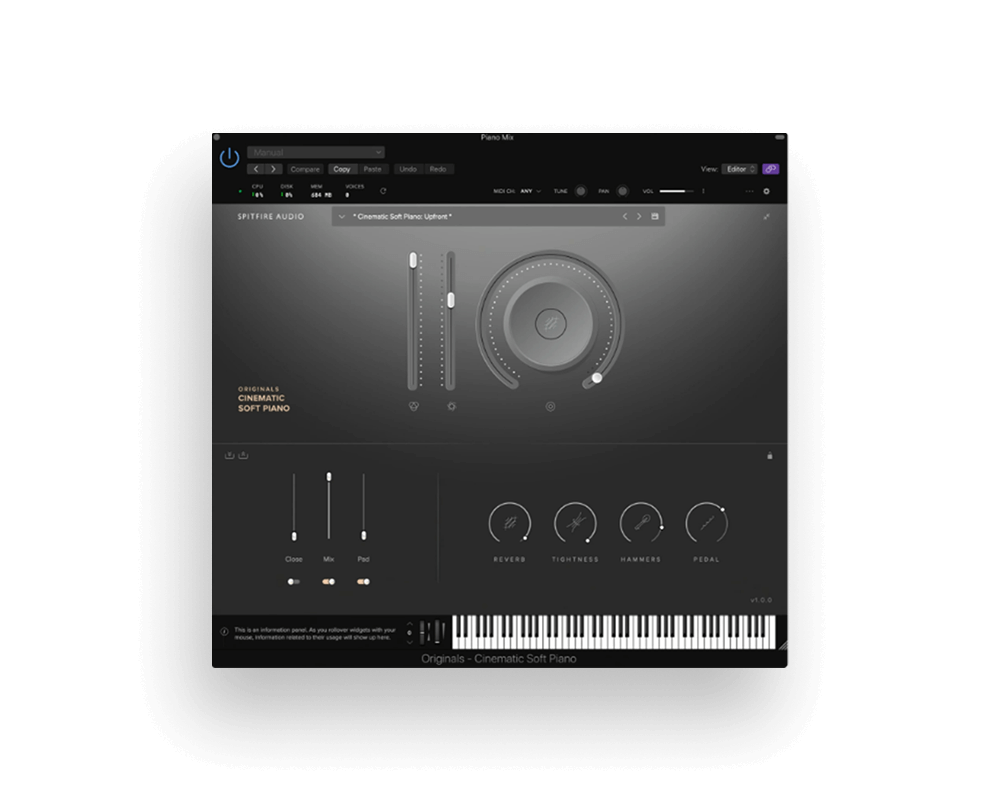Click the Redo button
The image size is (1000, 800).
pyautogui.click(x=438, y=169)
